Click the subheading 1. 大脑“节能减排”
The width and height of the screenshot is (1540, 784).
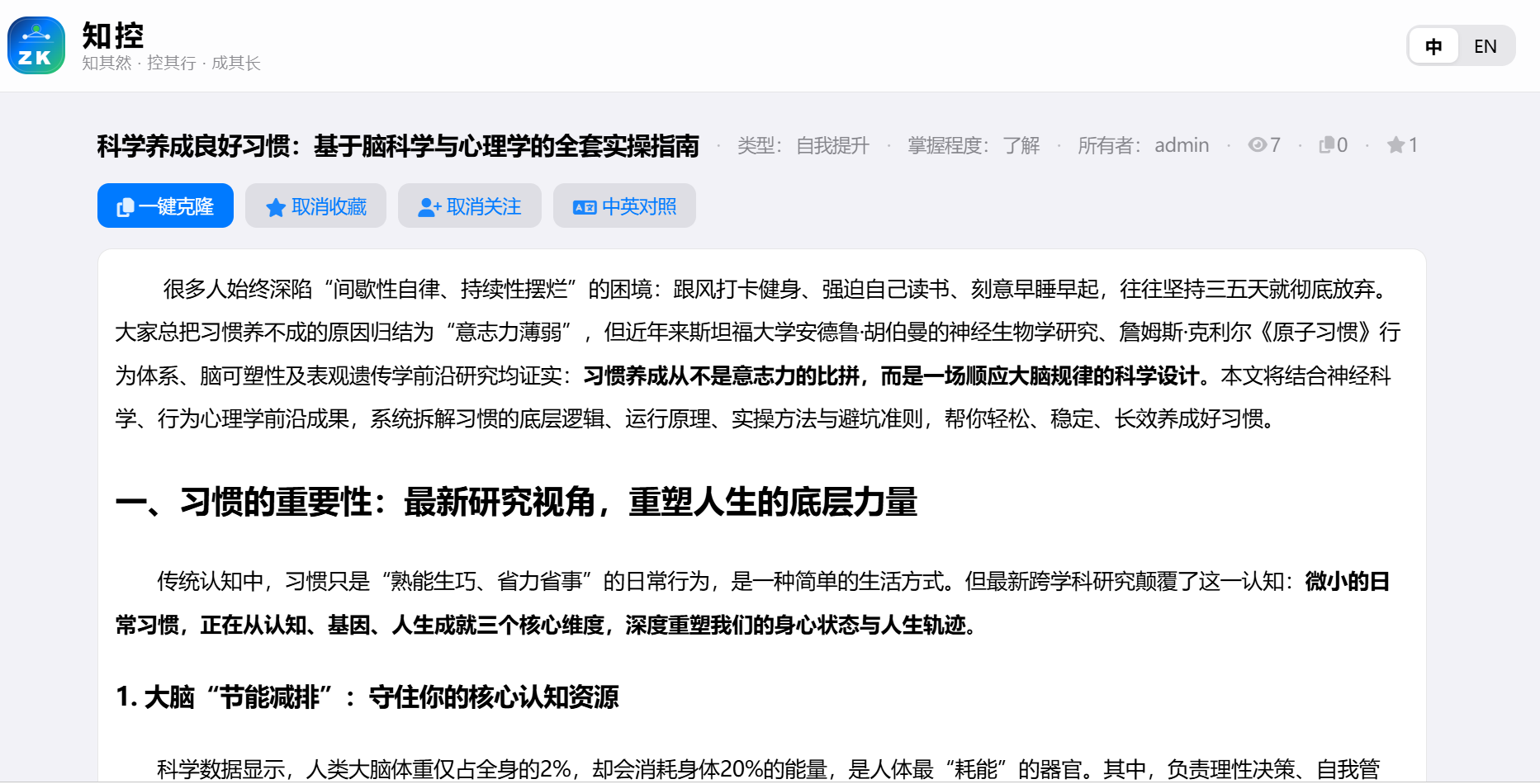(367, 697)
